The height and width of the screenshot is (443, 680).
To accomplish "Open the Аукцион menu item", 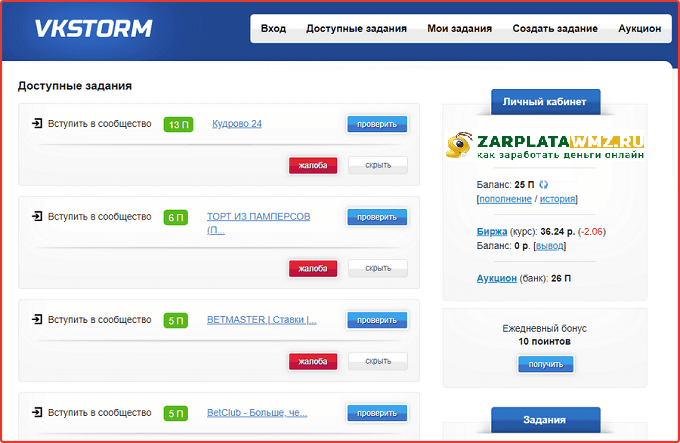I will click(640, 29).
